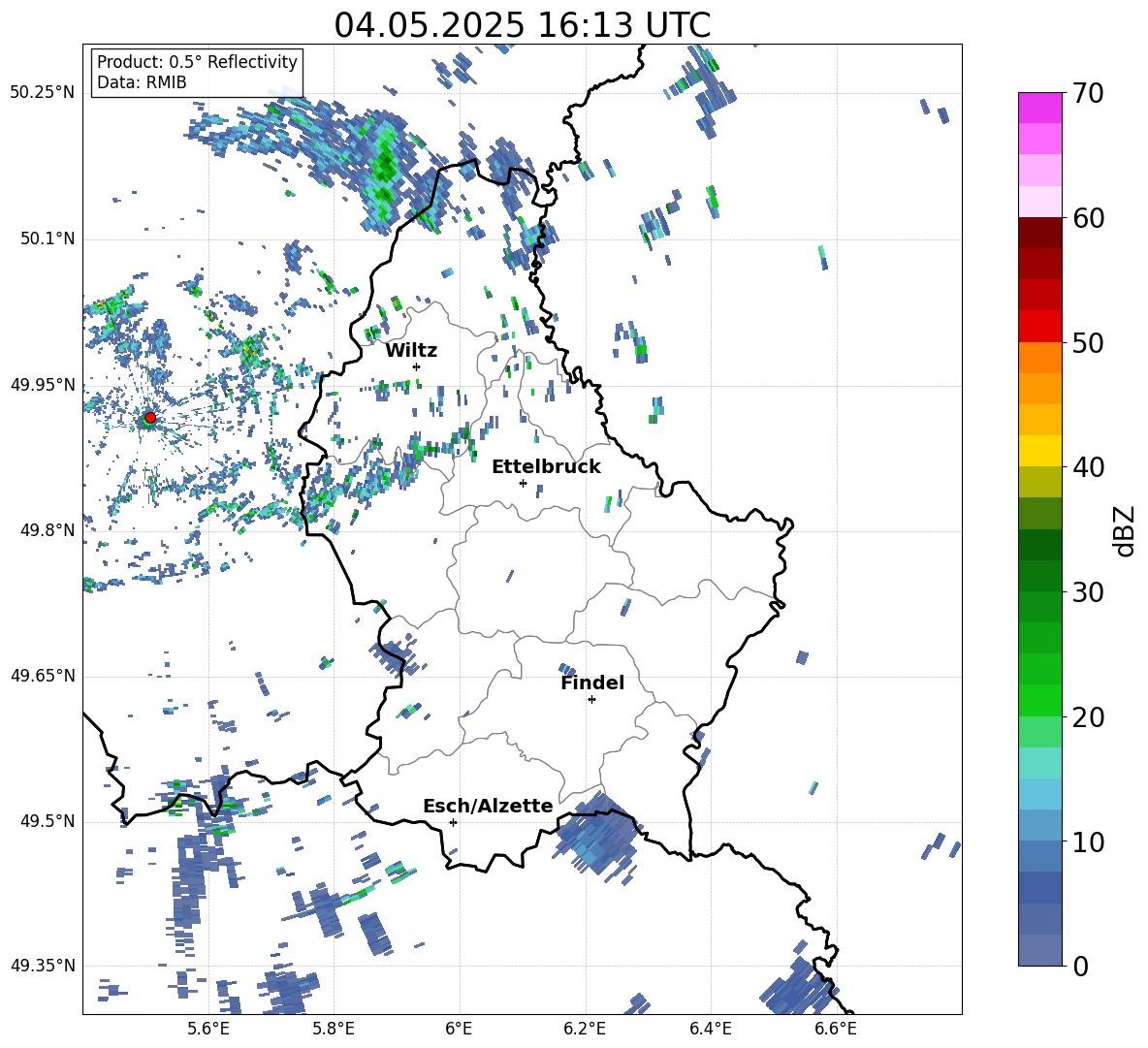
Task: Pick the magenta top colorbar segment
Action: (x=1039, y=108)
